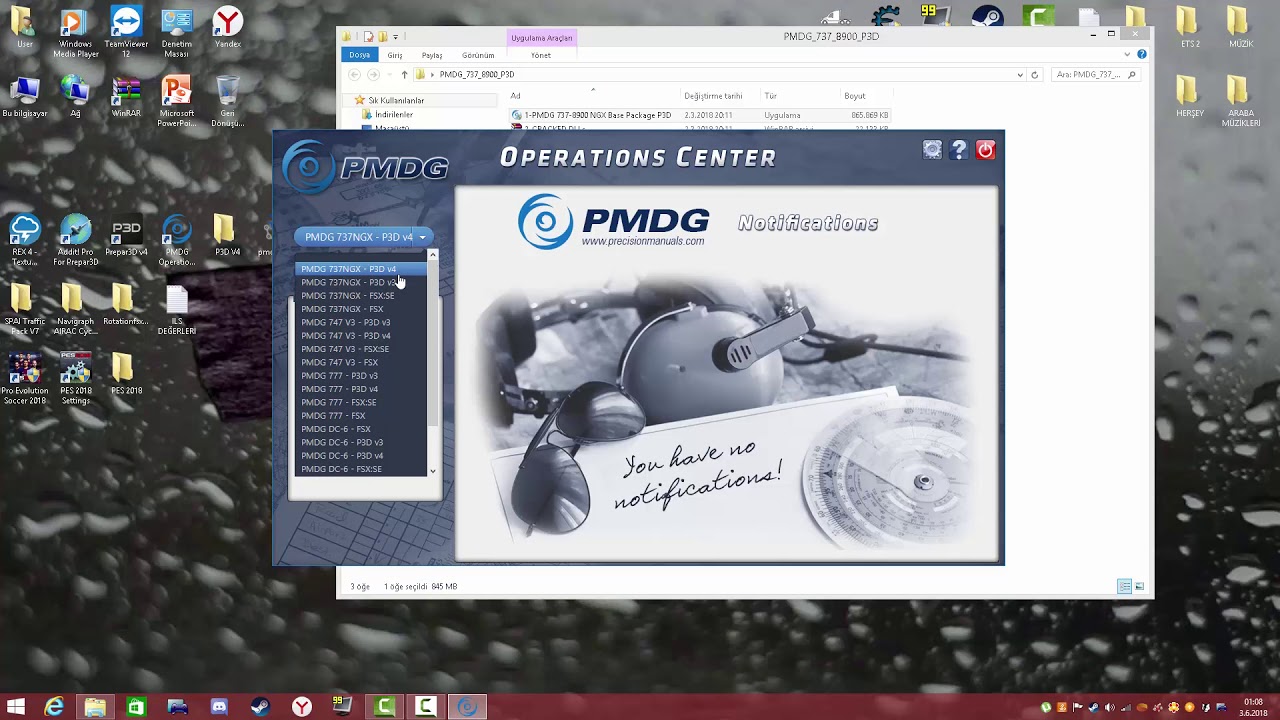This screenshot has height=720, width=1280.
Task: Select the Denetim Masası desktop icon
Action: [x=177, y=32]
